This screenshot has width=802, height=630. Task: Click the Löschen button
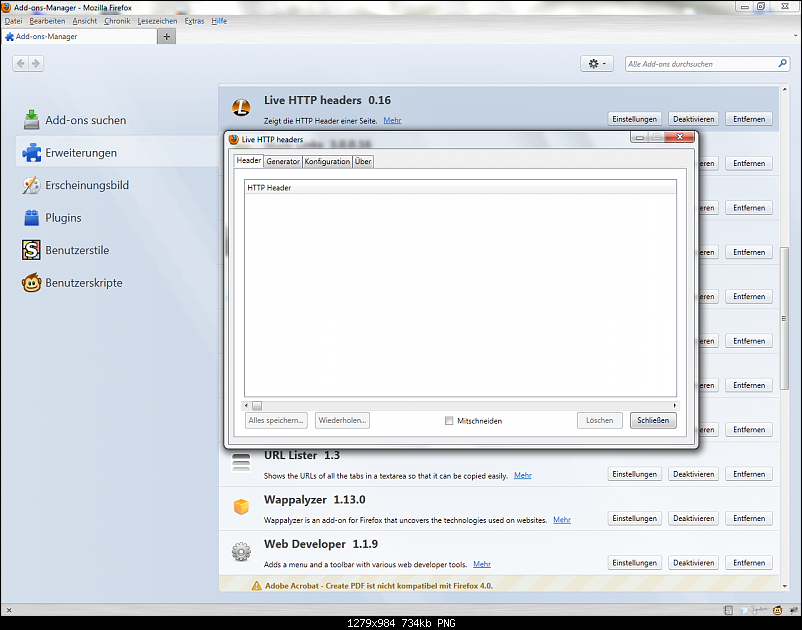tap(599, 420)
